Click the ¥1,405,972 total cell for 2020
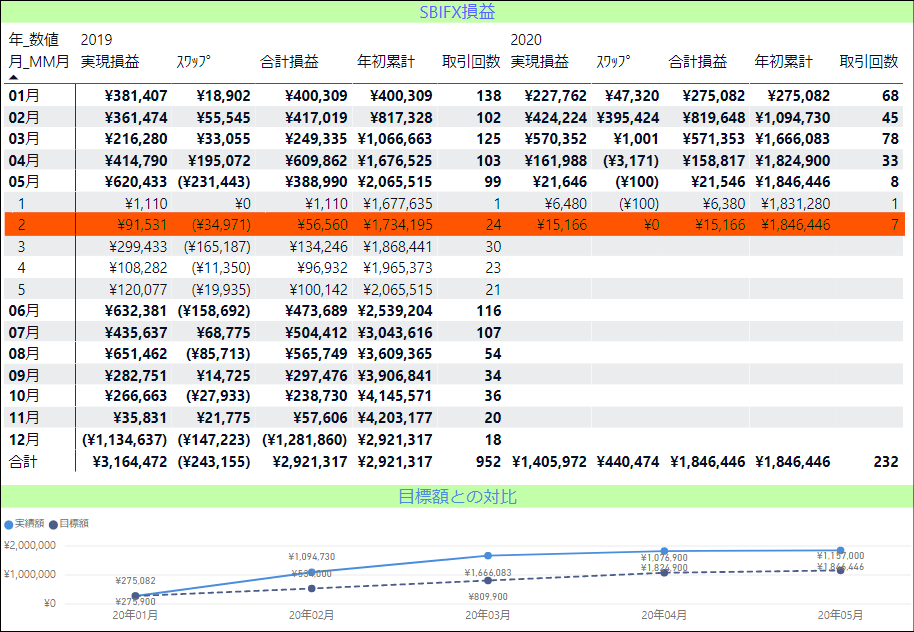The height and width of the screenshot is (632, 914). pyautogui.click(x=549, y=462)
